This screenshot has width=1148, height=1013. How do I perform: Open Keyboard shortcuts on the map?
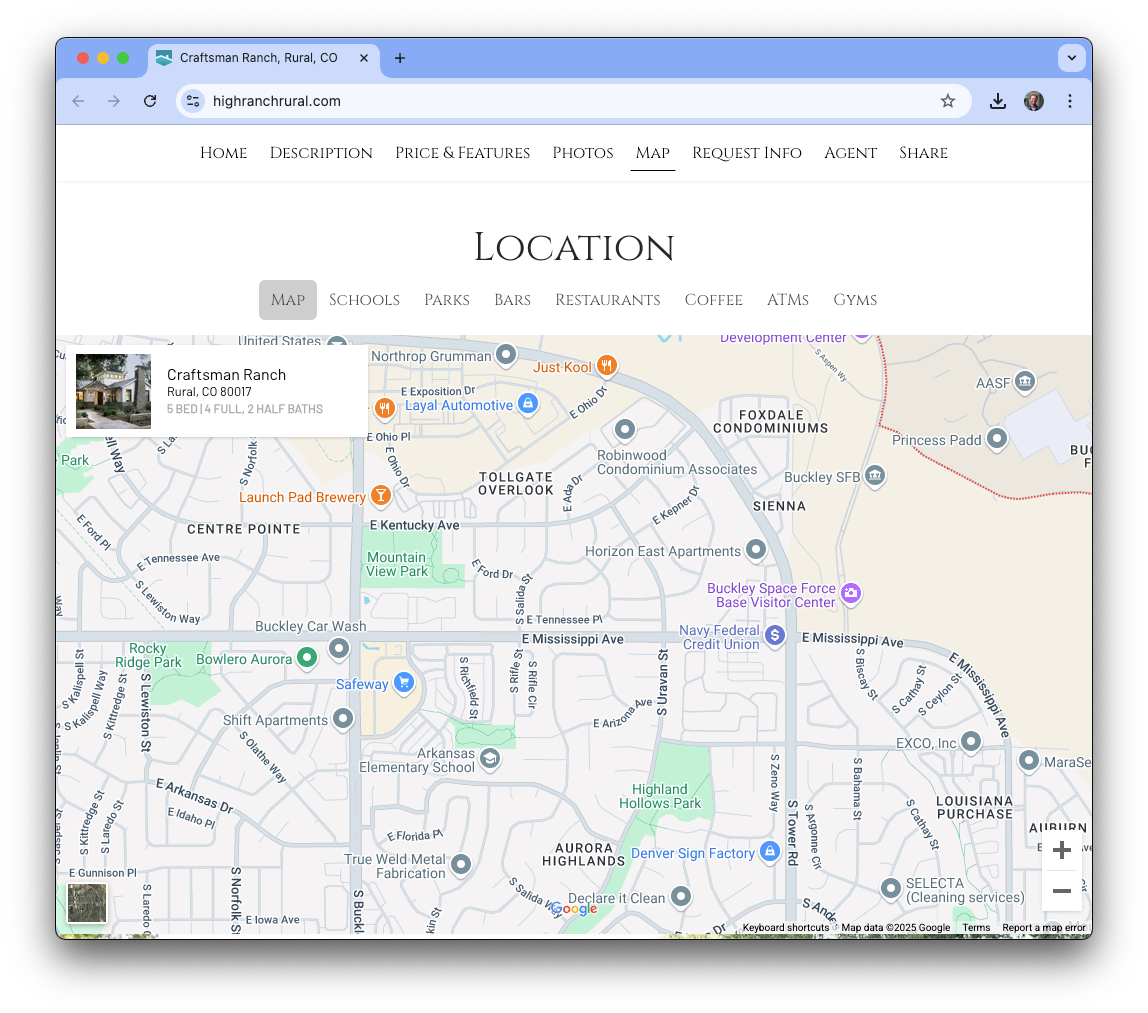point(786,927)
